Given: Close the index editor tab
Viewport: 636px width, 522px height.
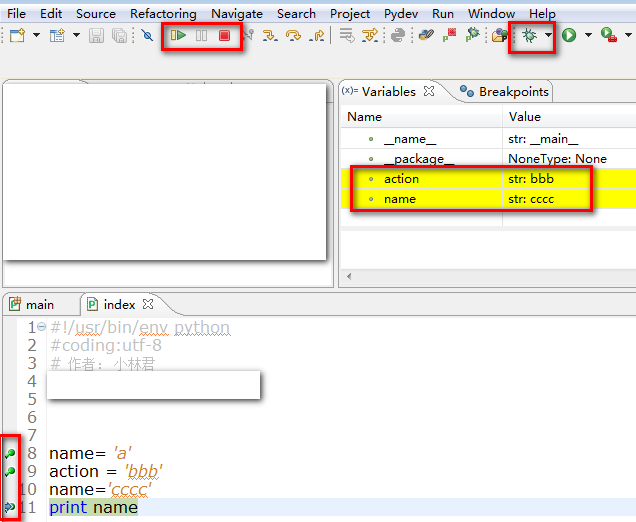Looking at the screenshot, I should [148, 304].
